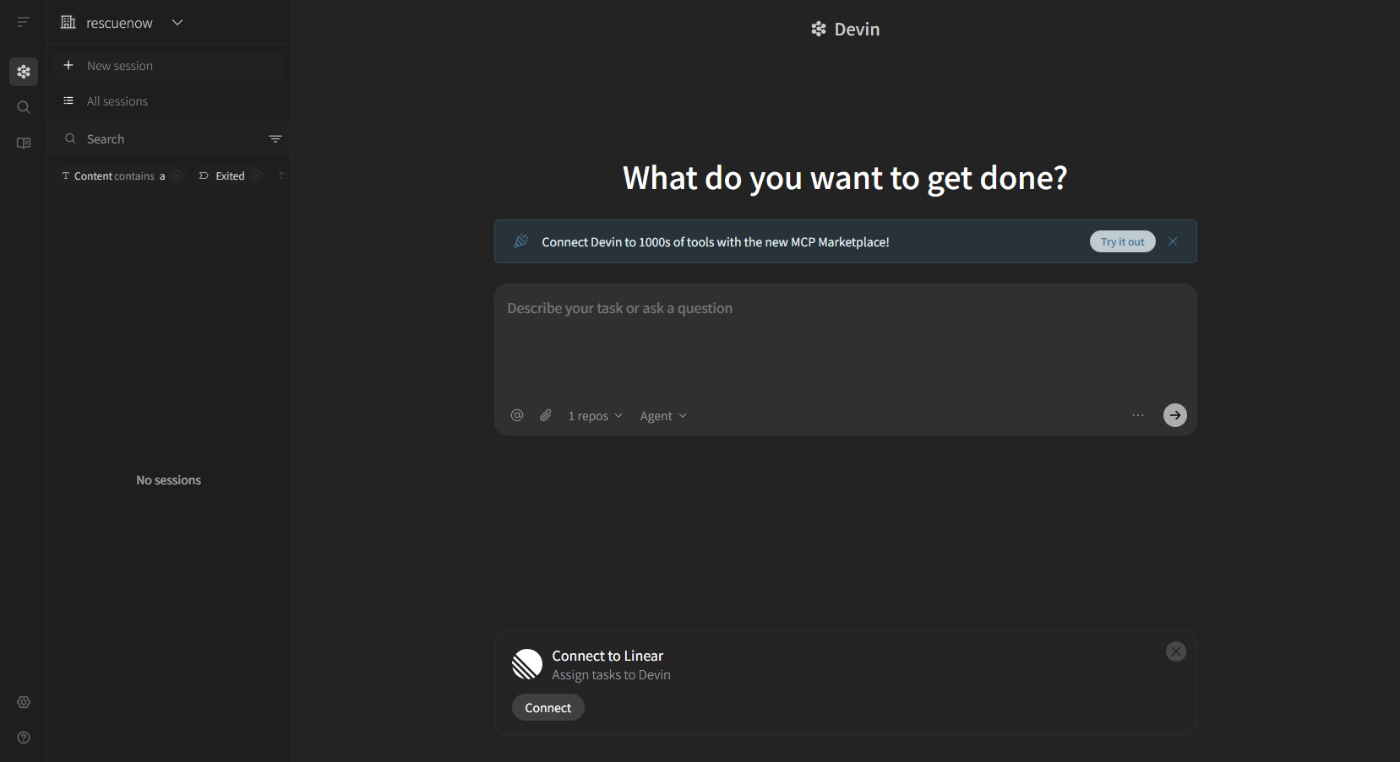The width and height of the screenshot is (1400, 762).
Task: Click the 'Connect to Linear' title
Action: (607, 656)
